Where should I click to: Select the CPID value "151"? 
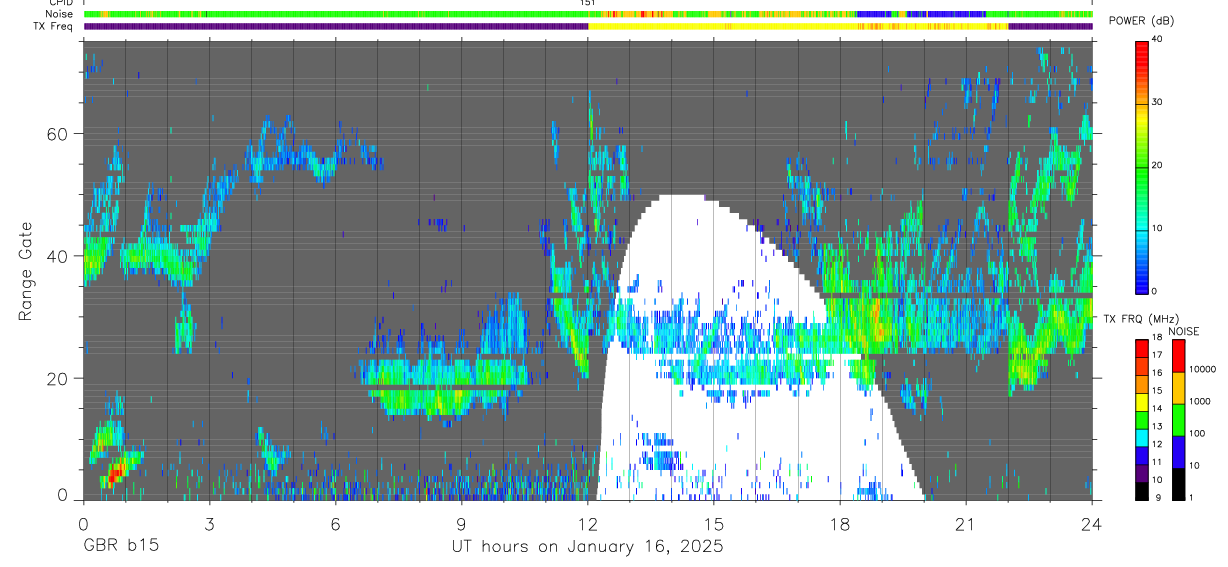tap(588, 3)
